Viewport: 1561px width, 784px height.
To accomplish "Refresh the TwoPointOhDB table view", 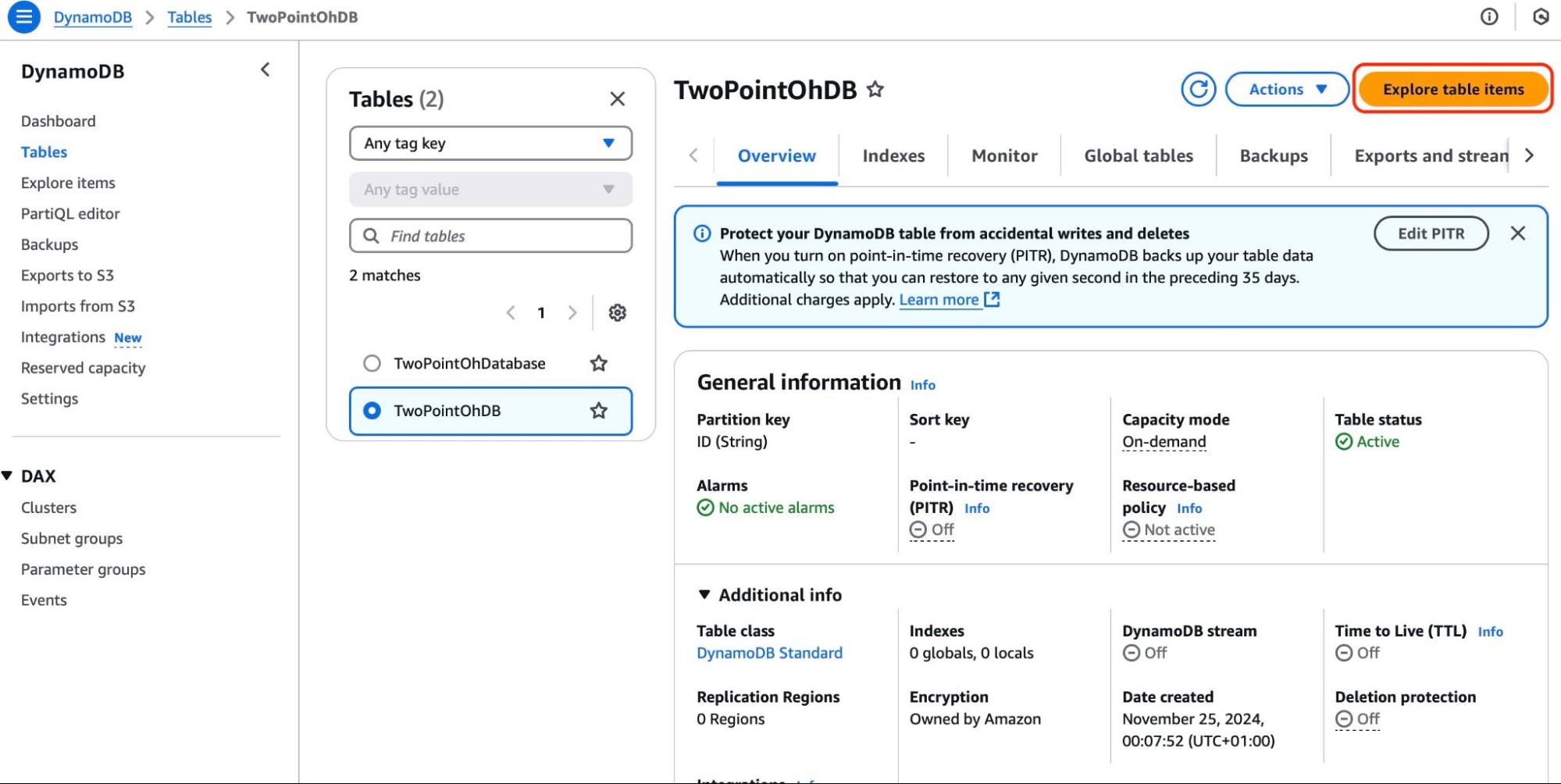I will [x=1199, y=89].
